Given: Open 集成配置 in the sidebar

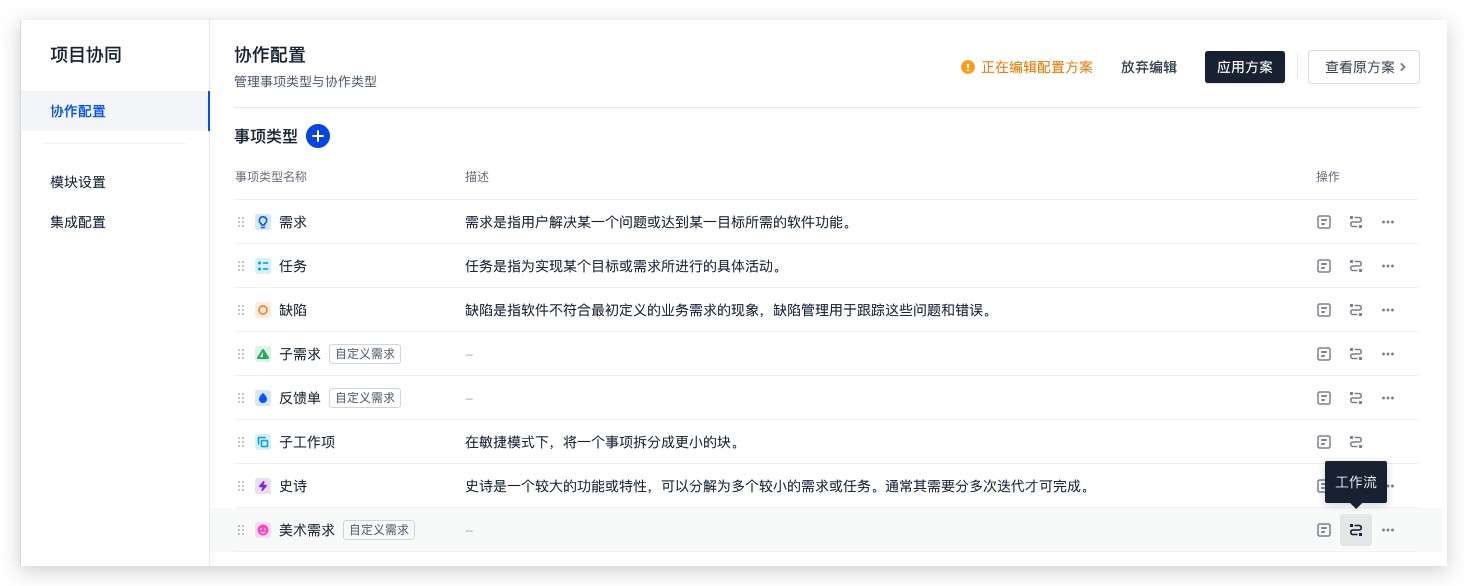Looking at the screenshot, I should 78,222.
